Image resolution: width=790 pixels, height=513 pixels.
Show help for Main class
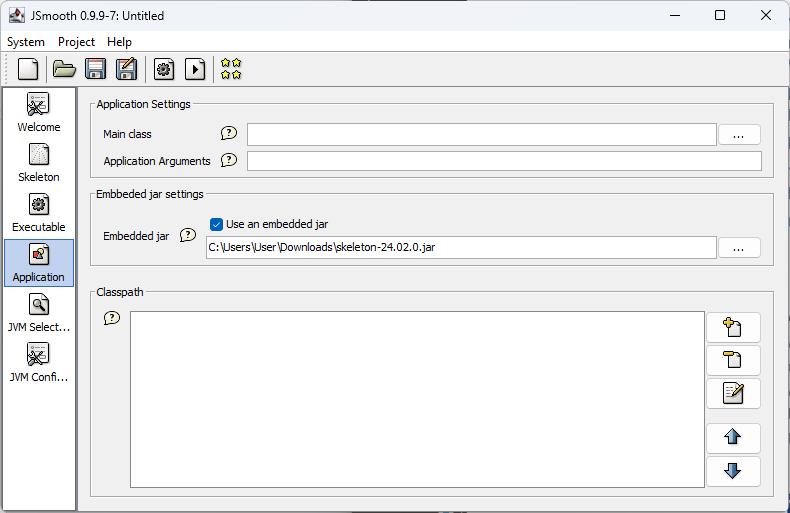[229, 133]
